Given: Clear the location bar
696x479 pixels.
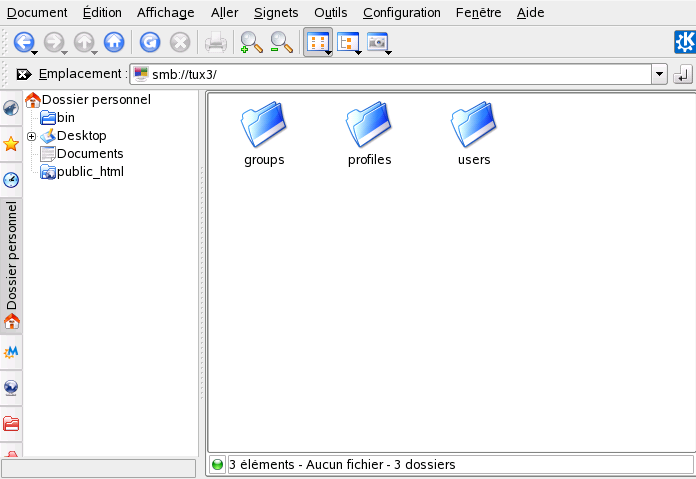Looking at the screenshot, I should pyautogui.click(x=24, y=74).
